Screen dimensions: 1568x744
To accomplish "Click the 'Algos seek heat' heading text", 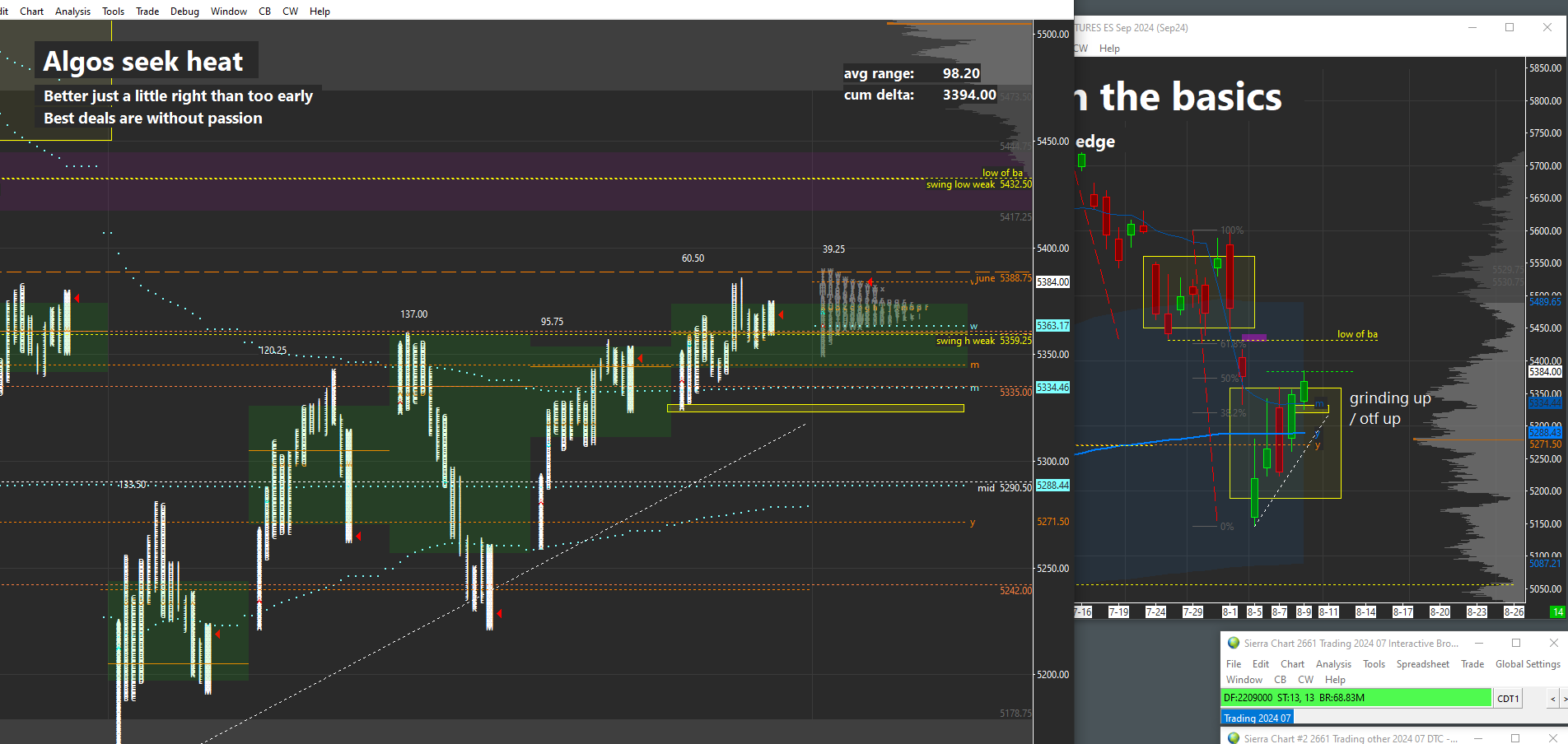I will 143,62.
